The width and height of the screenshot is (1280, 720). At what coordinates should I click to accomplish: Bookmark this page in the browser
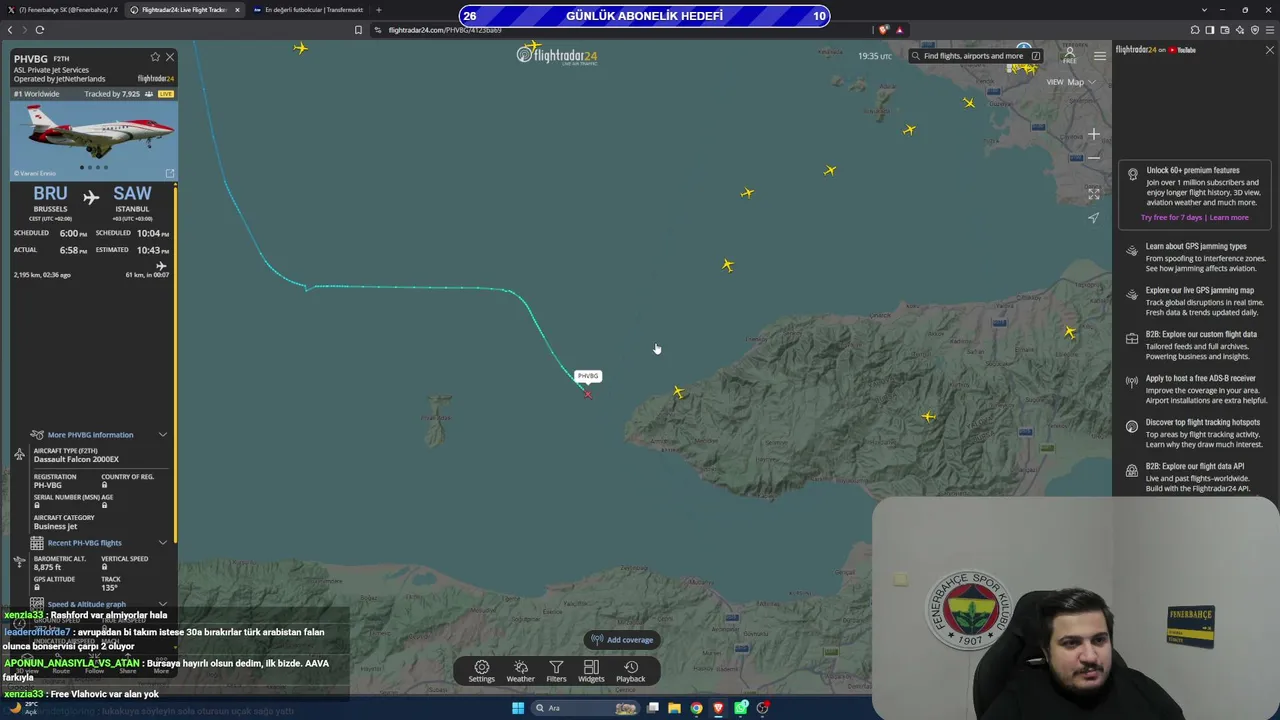tap(358, 30)
